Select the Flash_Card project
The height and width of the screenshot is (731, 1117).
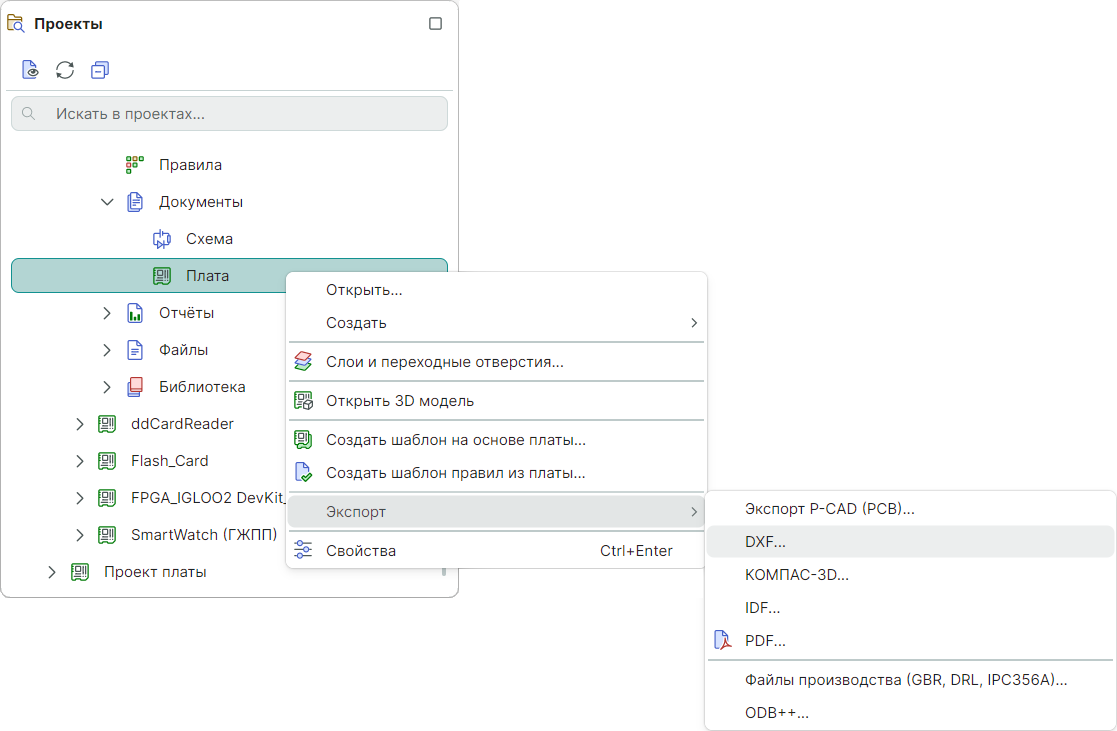coord(169,461)
